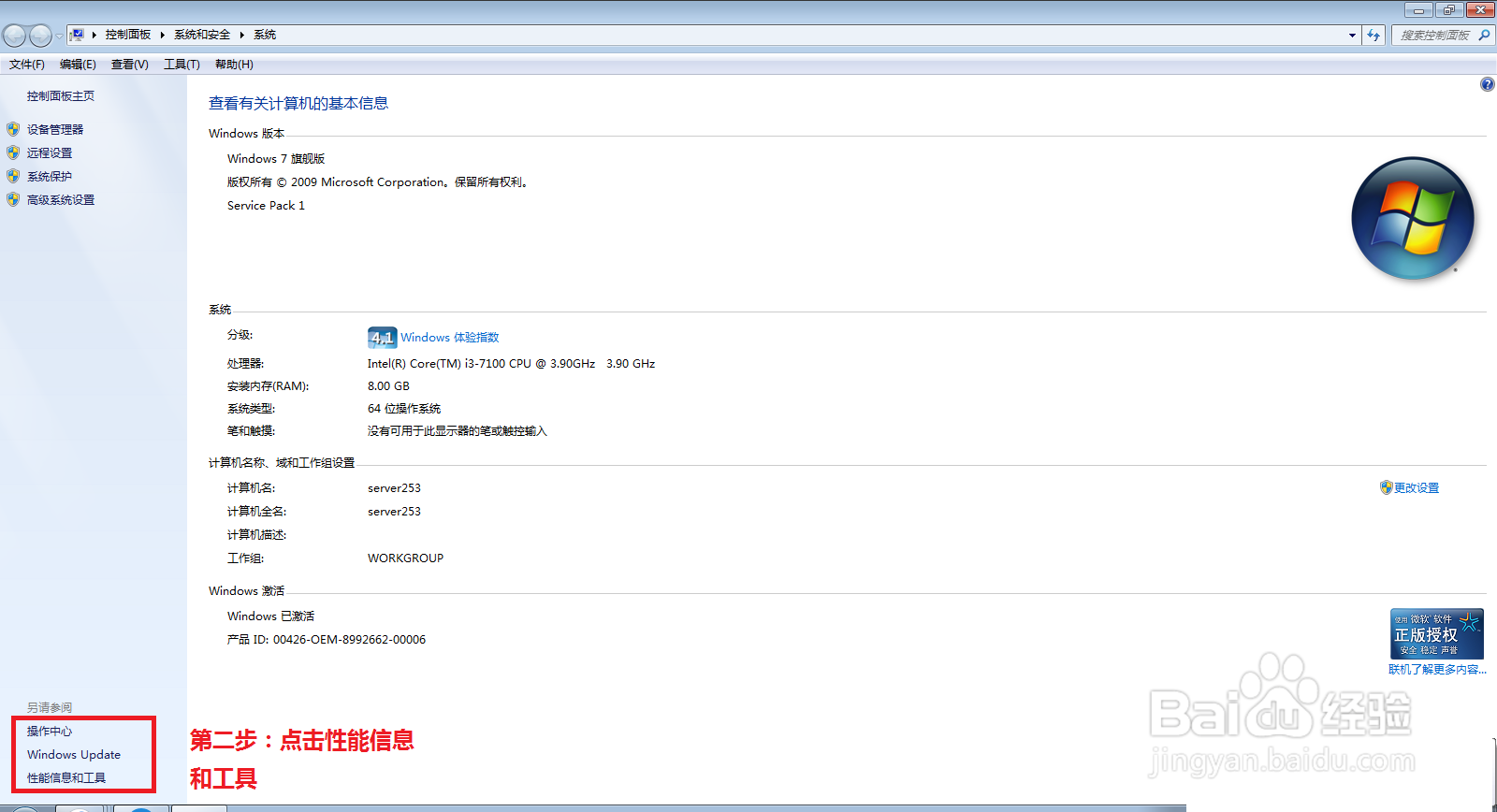Open the 查看(V) menu
The width and height of the screenshot is (1497, 812).
(130, 65)
